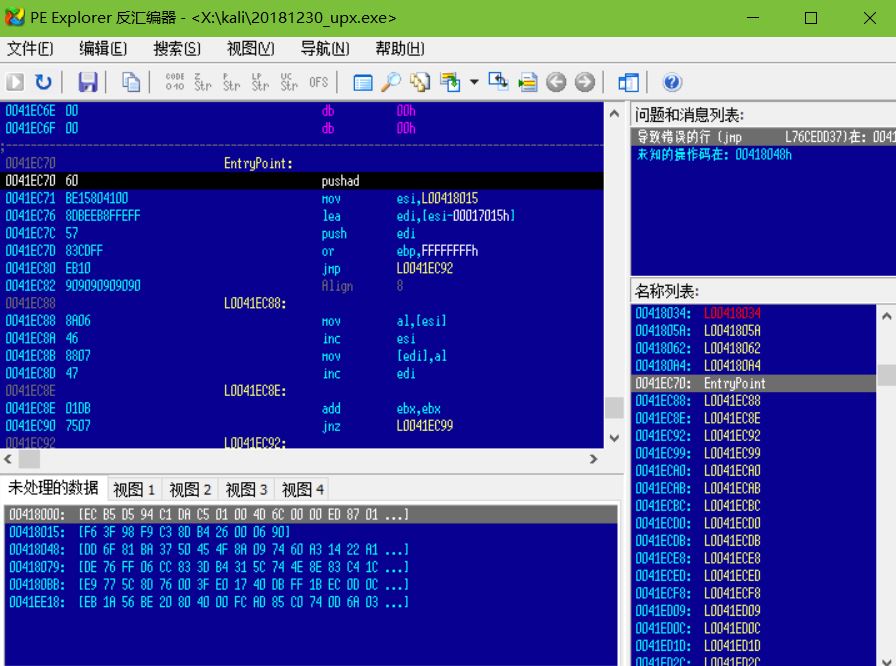
Task: Toggle the panel layout icon
Action: (x=629, y=82)
